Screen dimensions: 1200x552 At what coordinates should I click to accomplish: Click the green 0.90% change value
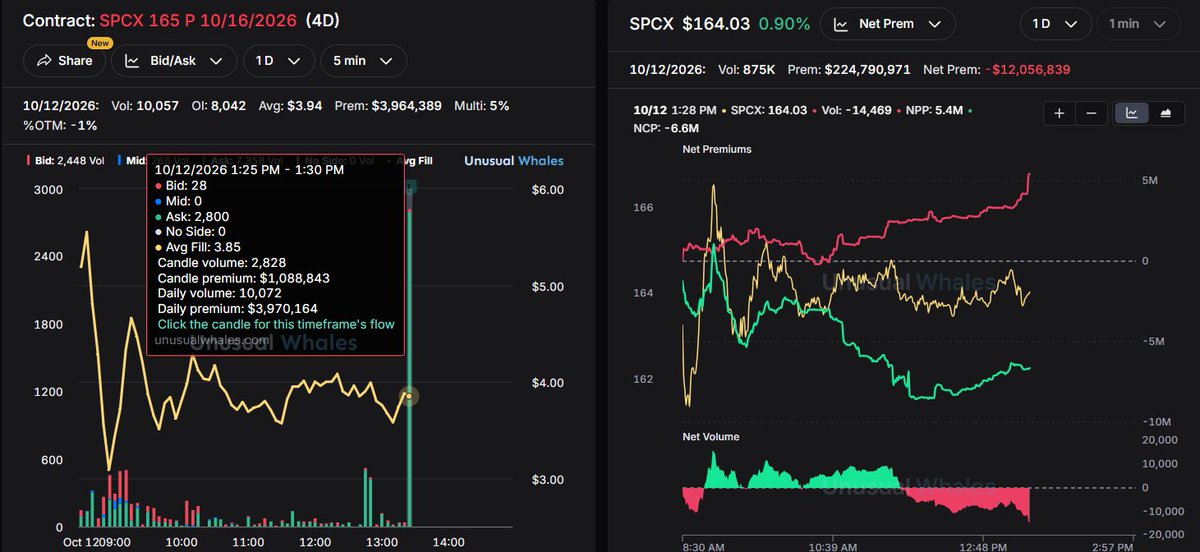(783, 23)
